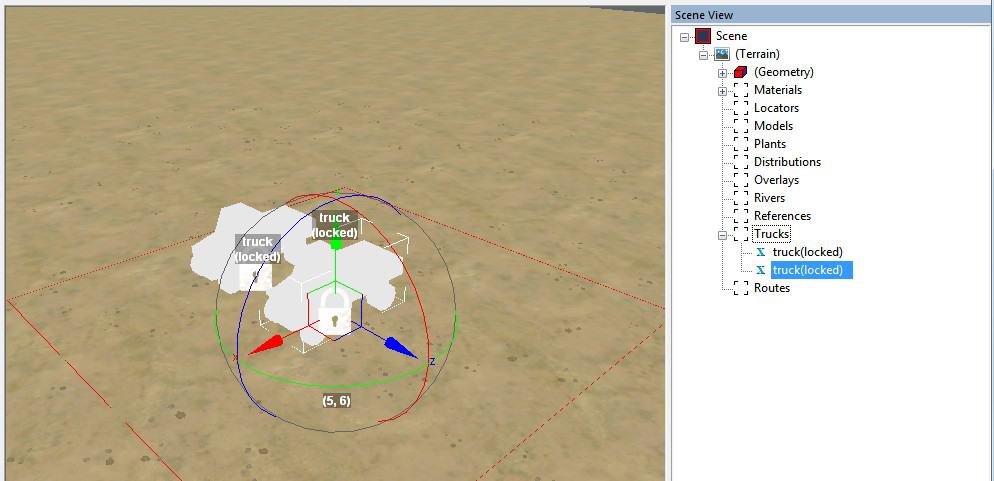Screen dimensions: 994x481
Task: Collapse the Scene root node
Action: [685, 36]
